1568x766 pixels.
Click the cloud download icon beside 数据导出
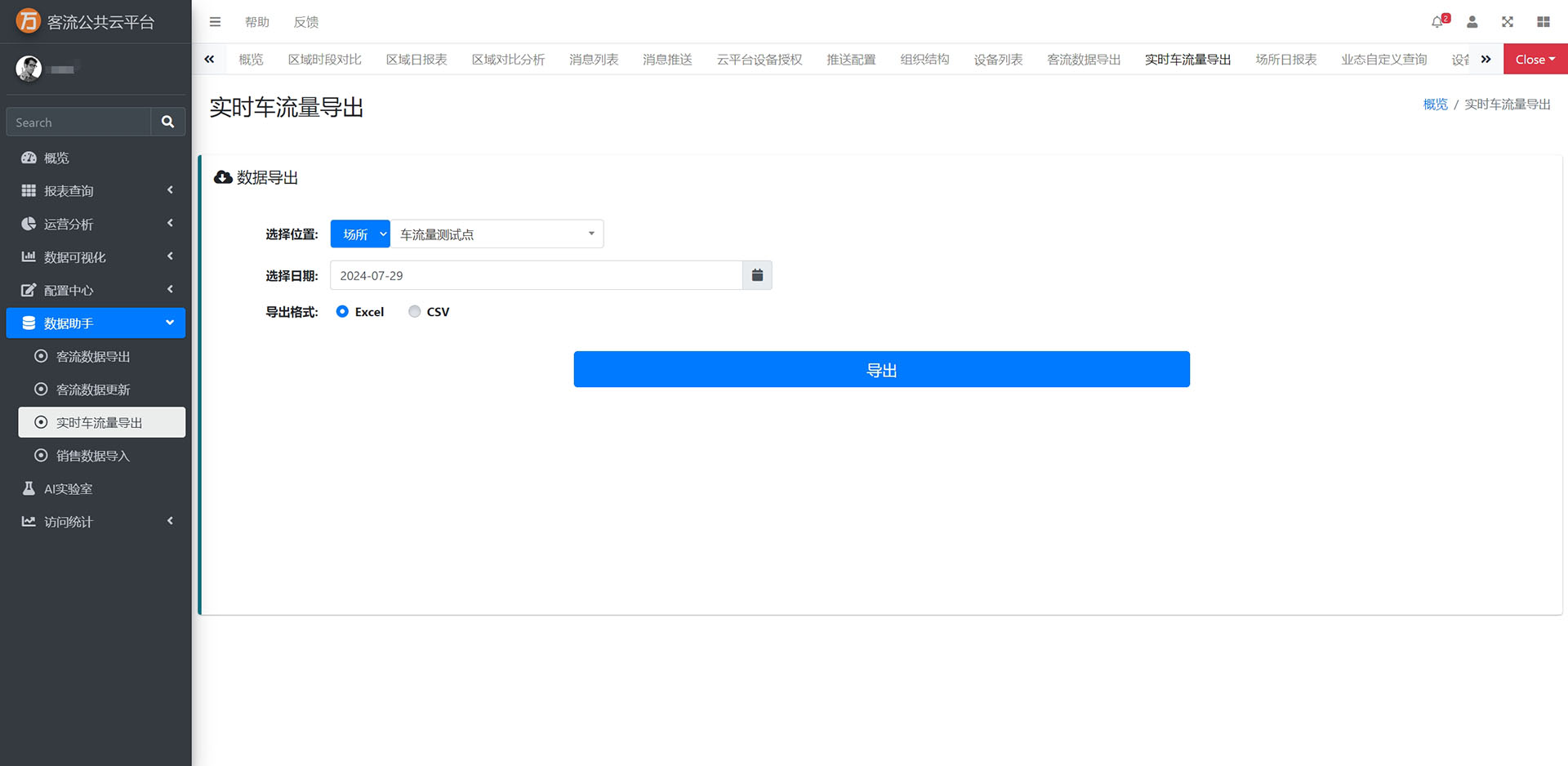point(223,177)
